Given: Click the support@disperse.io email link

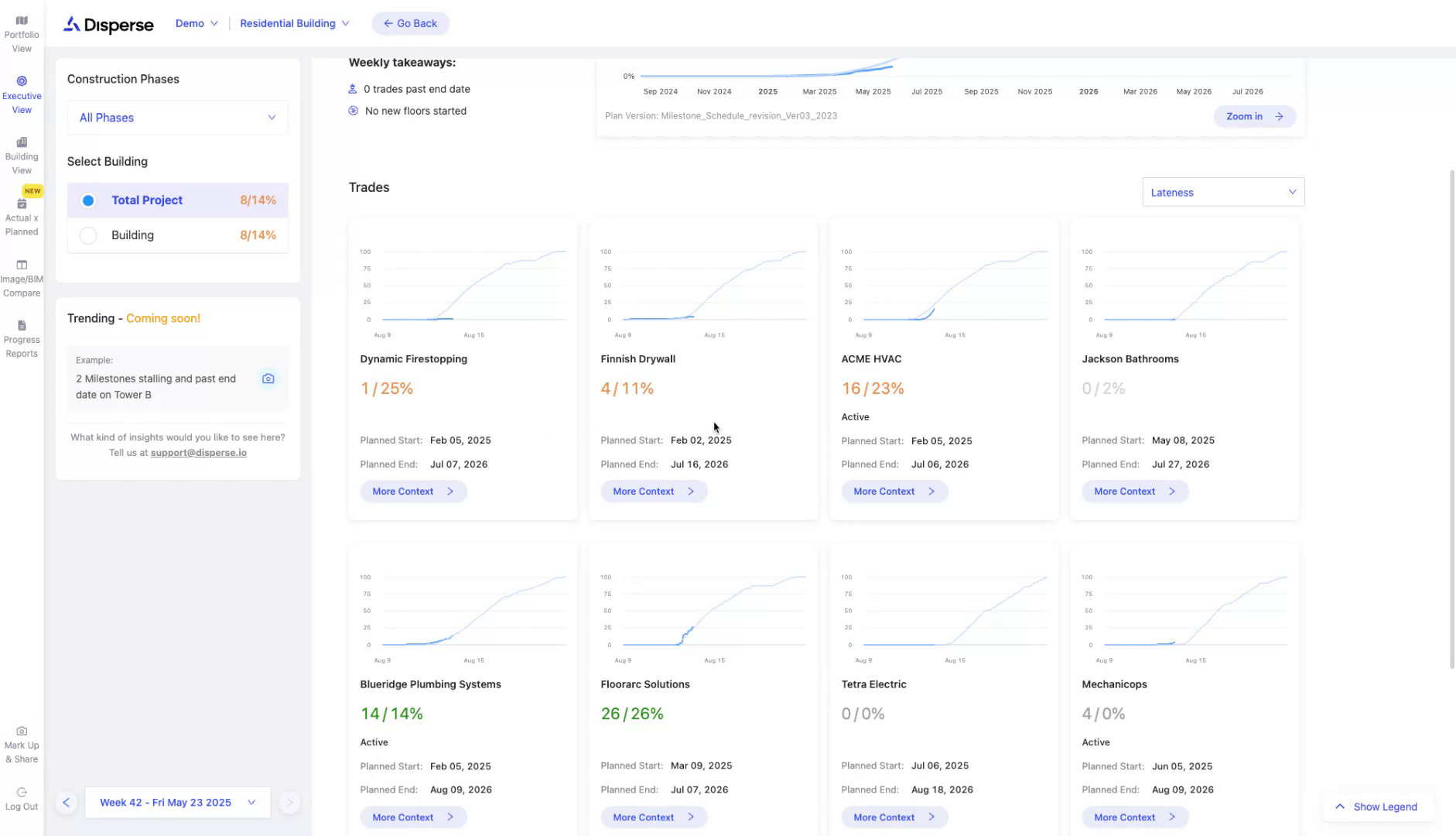Looking at the screenshot, I should click(198, 453).
